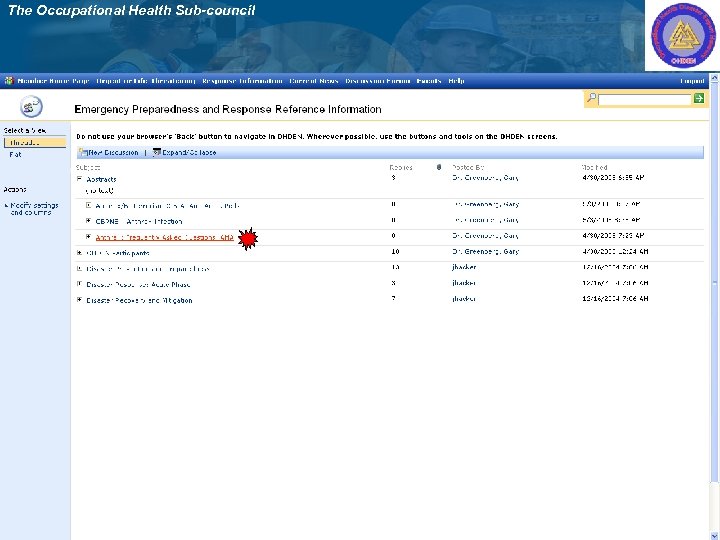Open OHDEN Participants discussion
720x540 pixels.
coord(118,253)
